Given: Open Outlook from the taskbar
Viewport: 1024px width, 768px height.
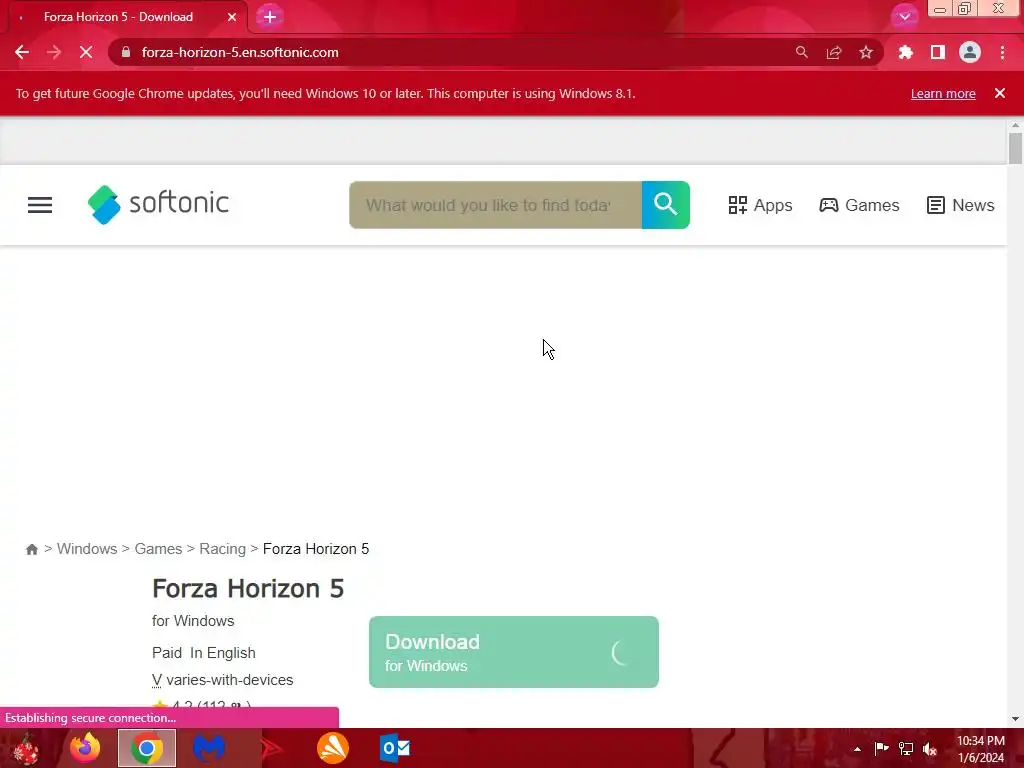Looking at the screenshot, I should 395,748.
